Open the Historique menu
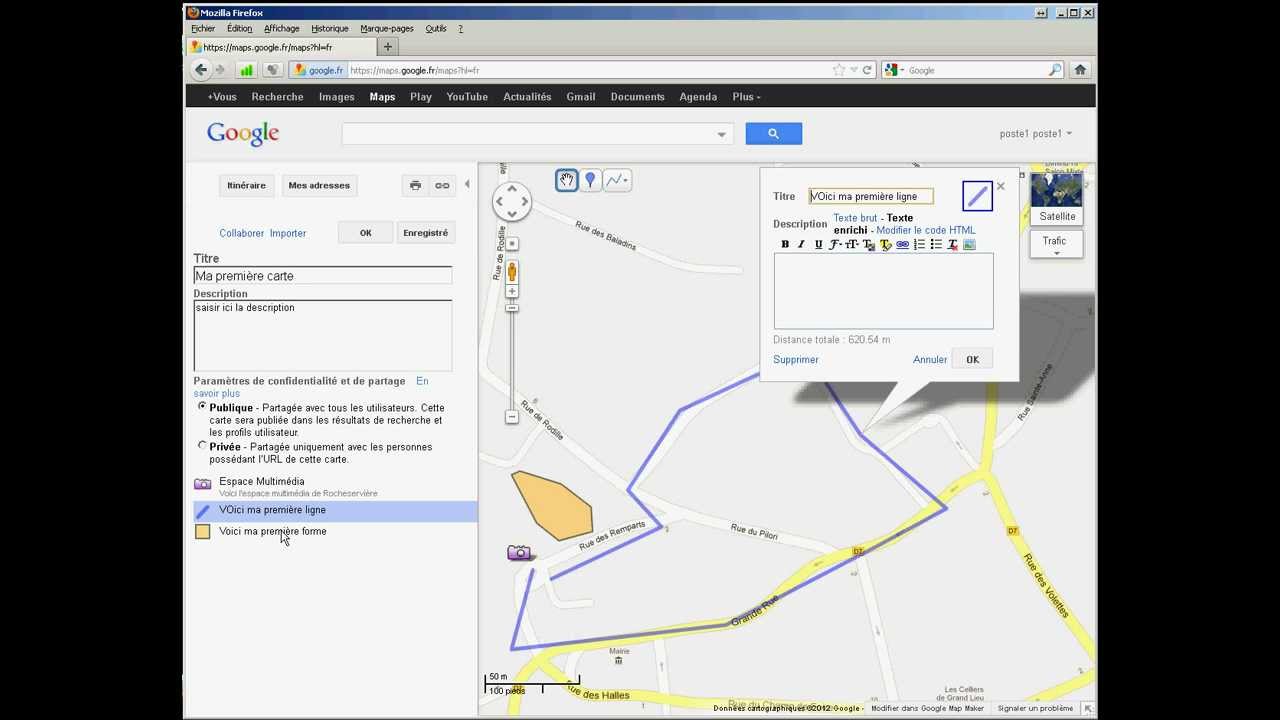1280x720 pixels. coord(330,29)
